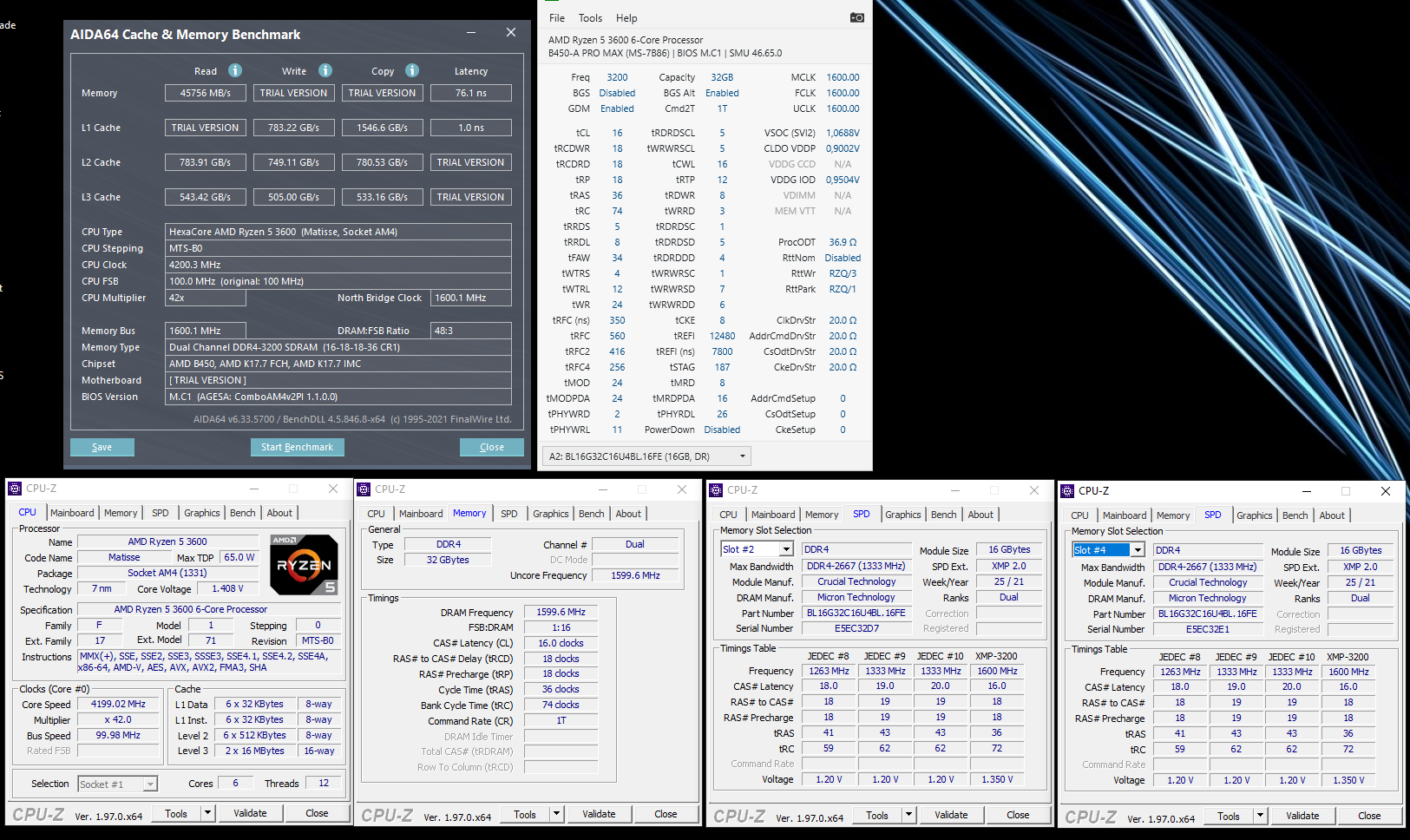Open the CPU tab in the Memory-tab CPU-Z window
Screen dimensions: 1410x840
pos(376,514)
